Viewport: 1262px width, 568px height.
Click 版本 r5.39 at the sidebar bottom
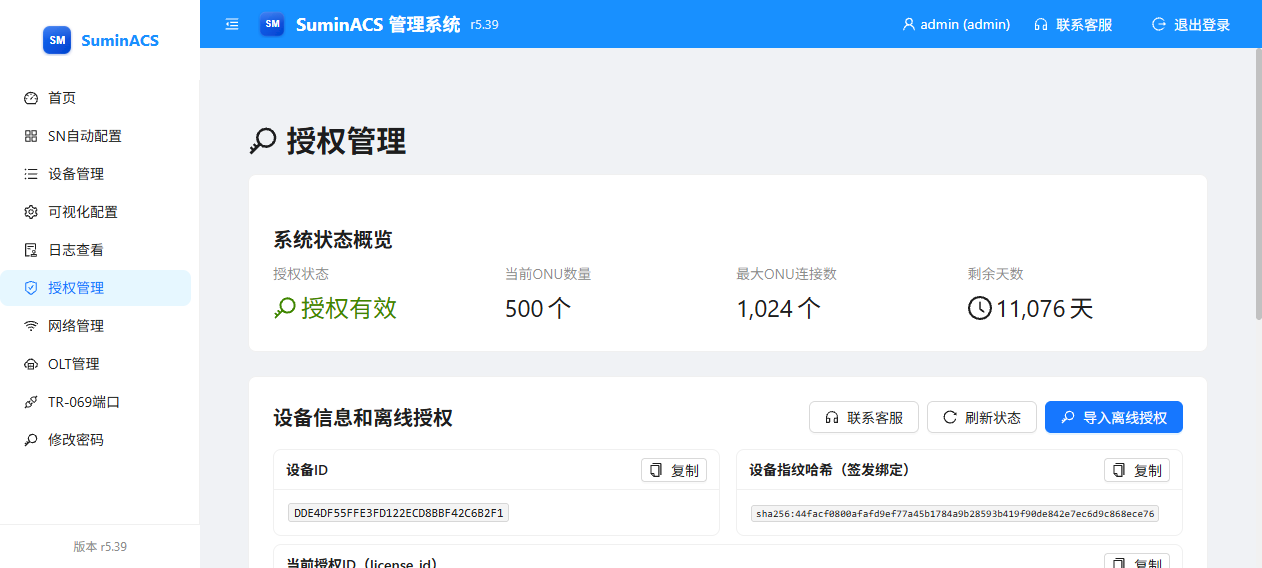(x=100, y=547)
